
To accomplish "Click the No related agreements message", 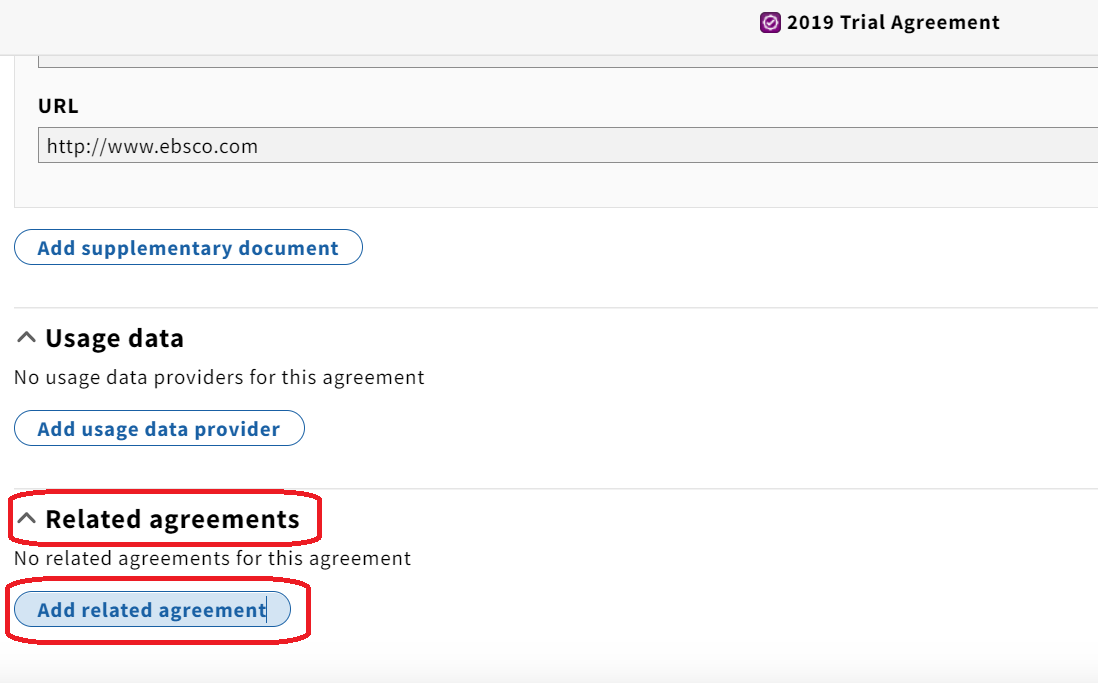I will 212,558.
